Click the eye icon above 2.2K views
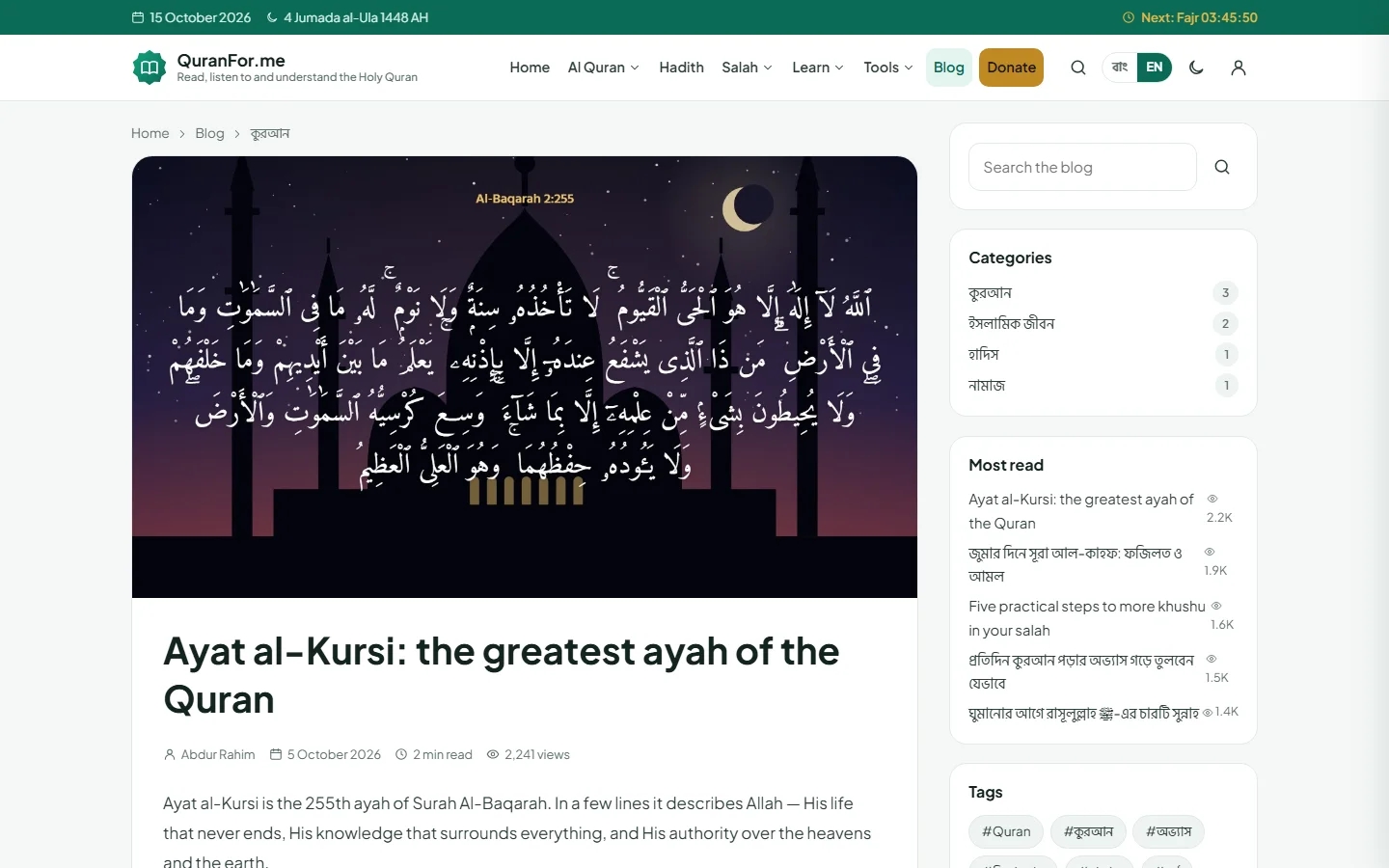 [1212, 499]
